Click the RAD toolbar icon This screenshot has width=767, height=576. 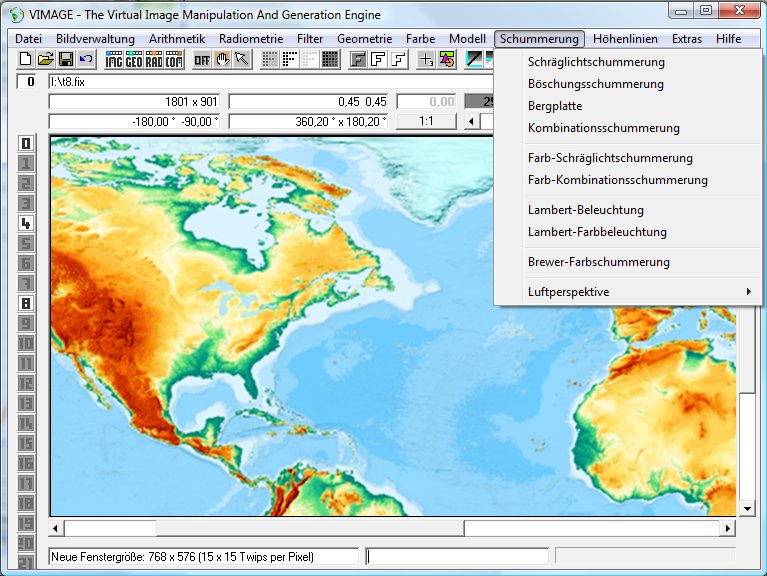click(x=154, y=60)
